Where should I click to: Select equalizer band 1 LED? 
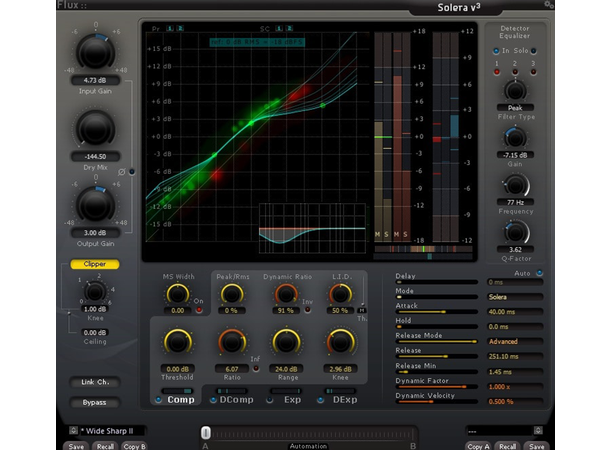tap(497, 72)
